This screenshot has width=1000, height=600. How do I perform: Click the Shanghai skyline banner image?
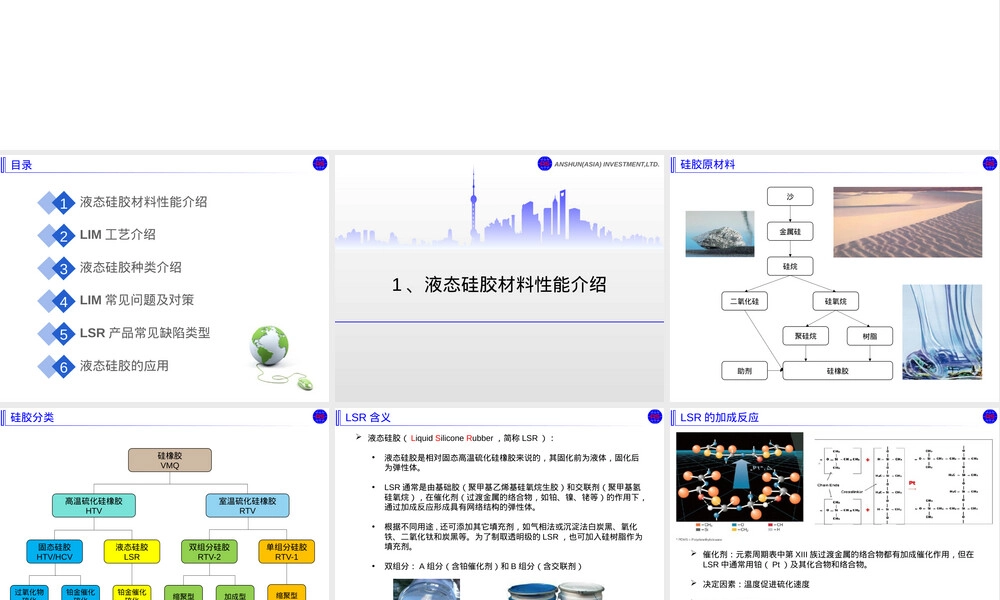tap(499, 207)
